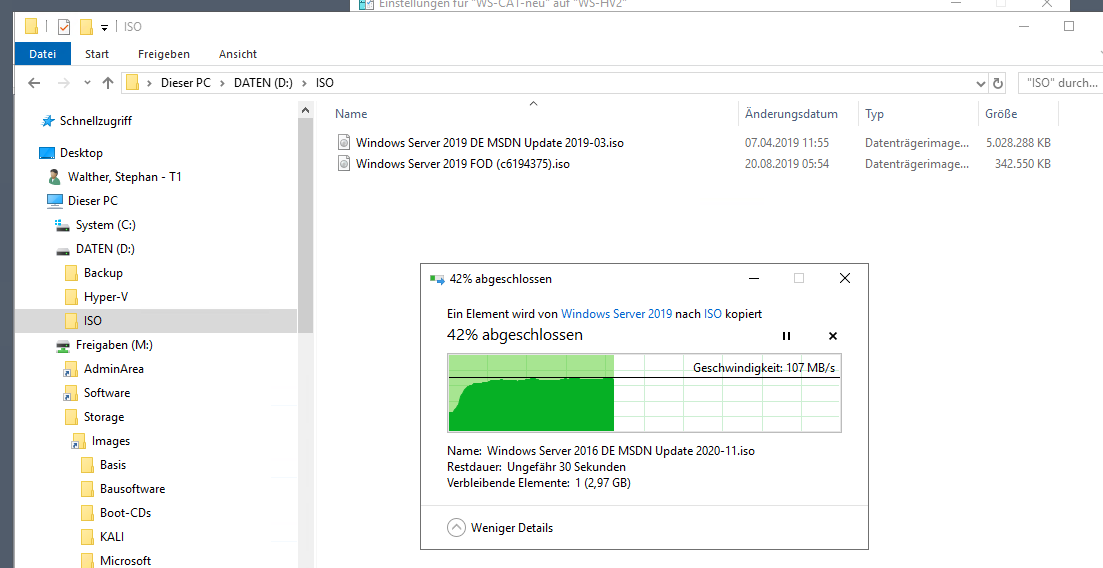Refresh the ISO folder view
This screenshot has height=568, width=1103.
(x=997, y=84)
